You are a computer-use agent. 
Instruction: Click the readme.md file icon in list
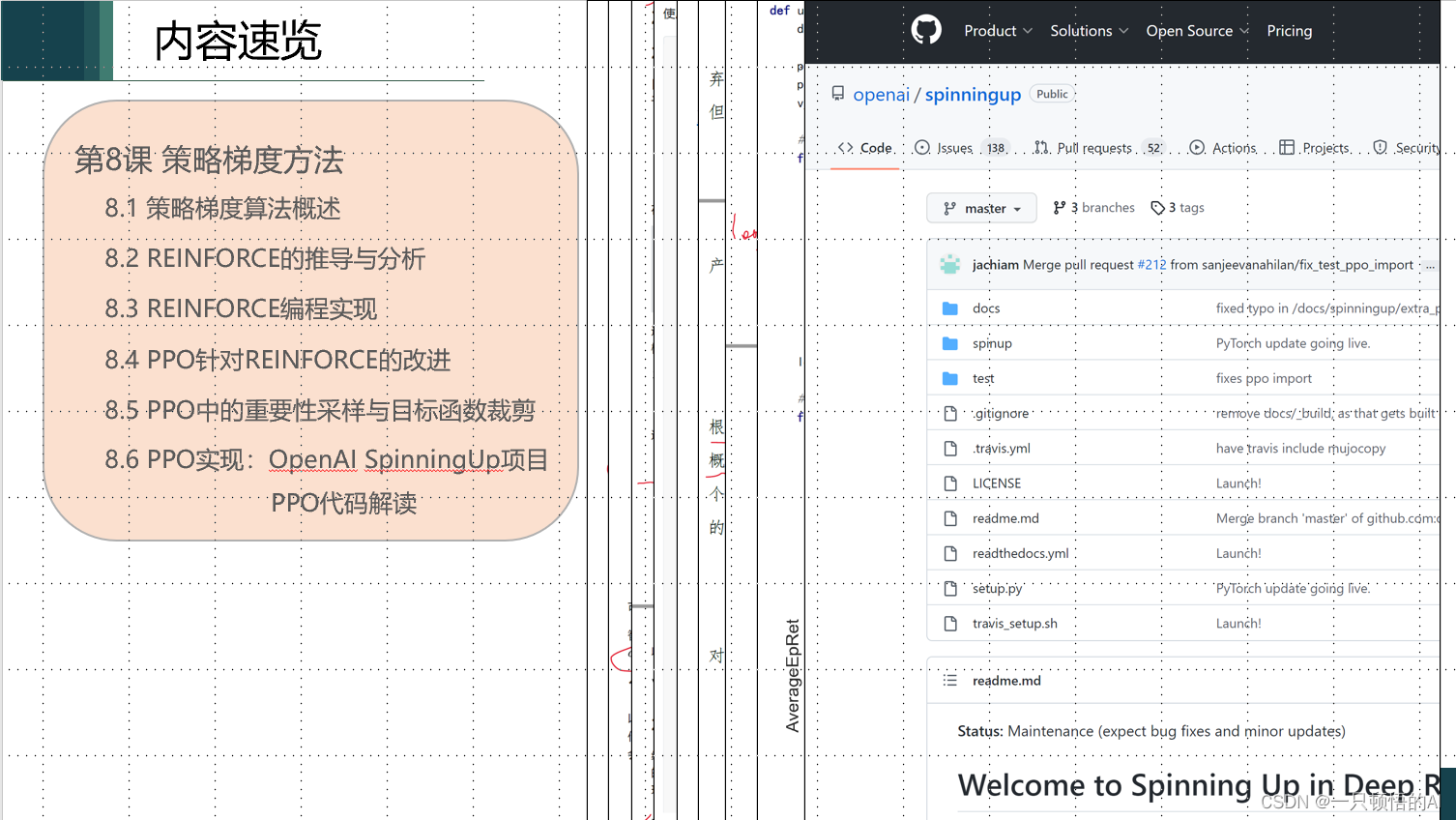click(x=950, y=518)
